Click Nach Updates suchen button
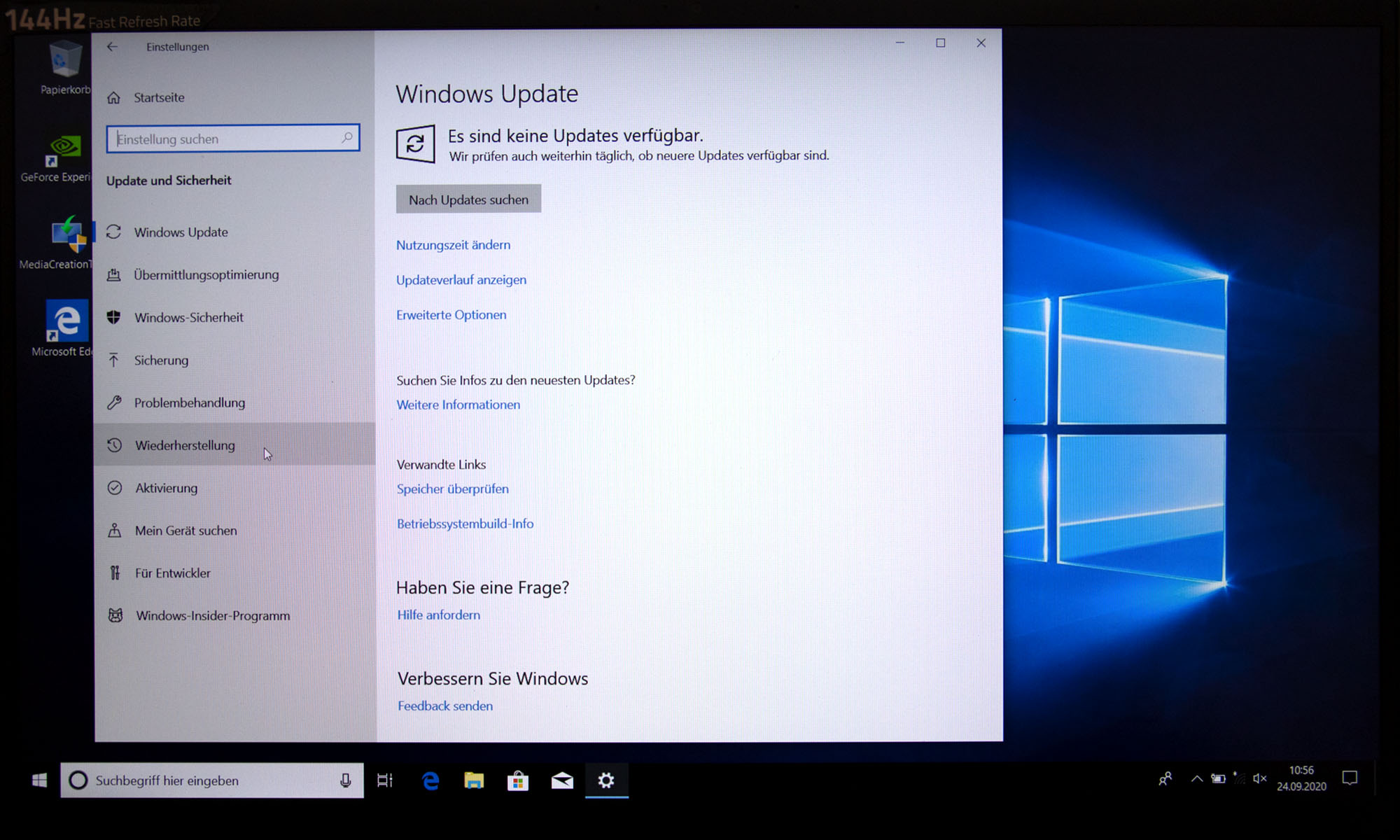 point(468,199)
